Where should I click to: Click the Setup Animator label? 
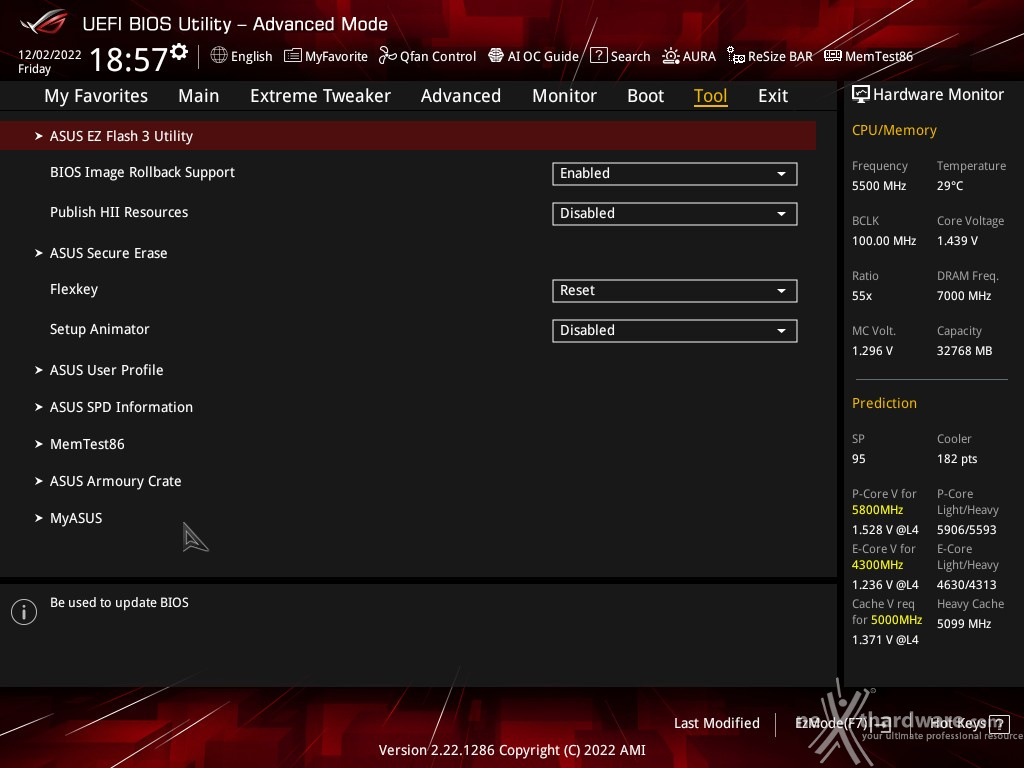coord(100,329)
